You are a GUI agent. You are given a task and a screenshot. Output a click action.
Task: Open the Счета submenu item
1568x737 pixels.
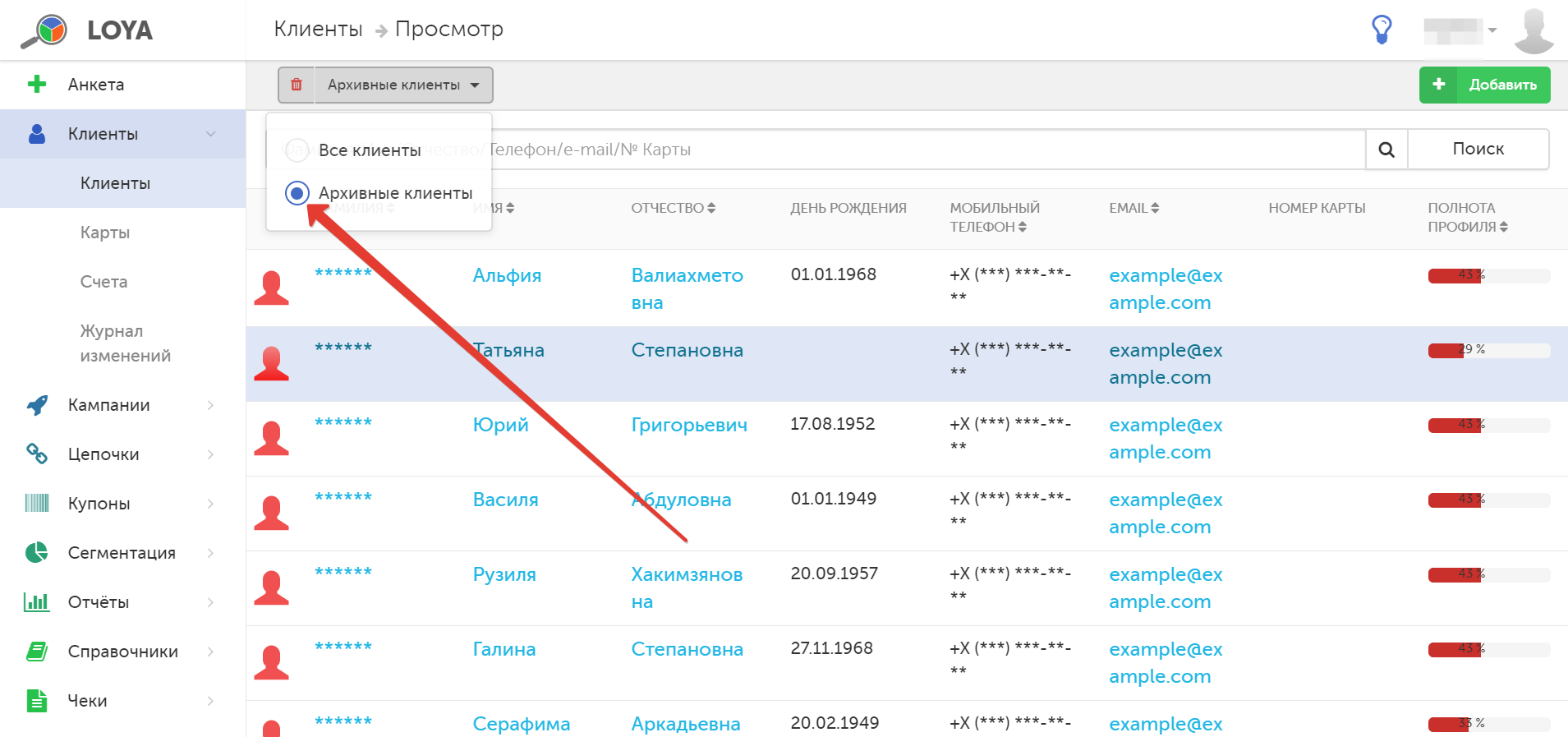tap(103, 282)
